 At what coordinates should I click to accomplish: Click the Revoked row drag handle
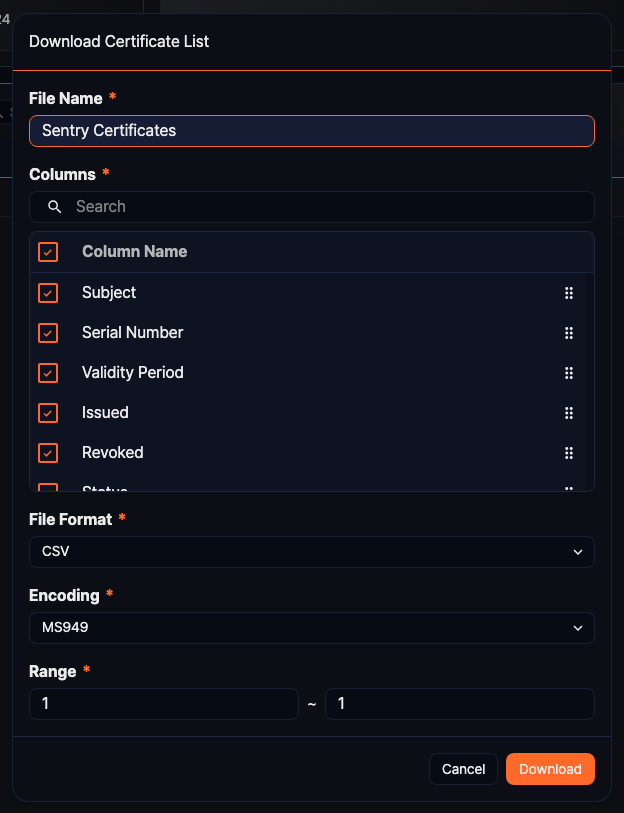click(569, 453)
